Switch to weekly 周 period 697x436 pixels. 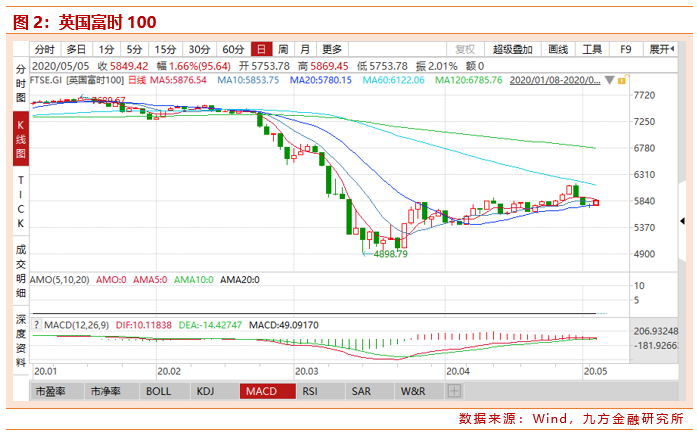click(283, 49)
